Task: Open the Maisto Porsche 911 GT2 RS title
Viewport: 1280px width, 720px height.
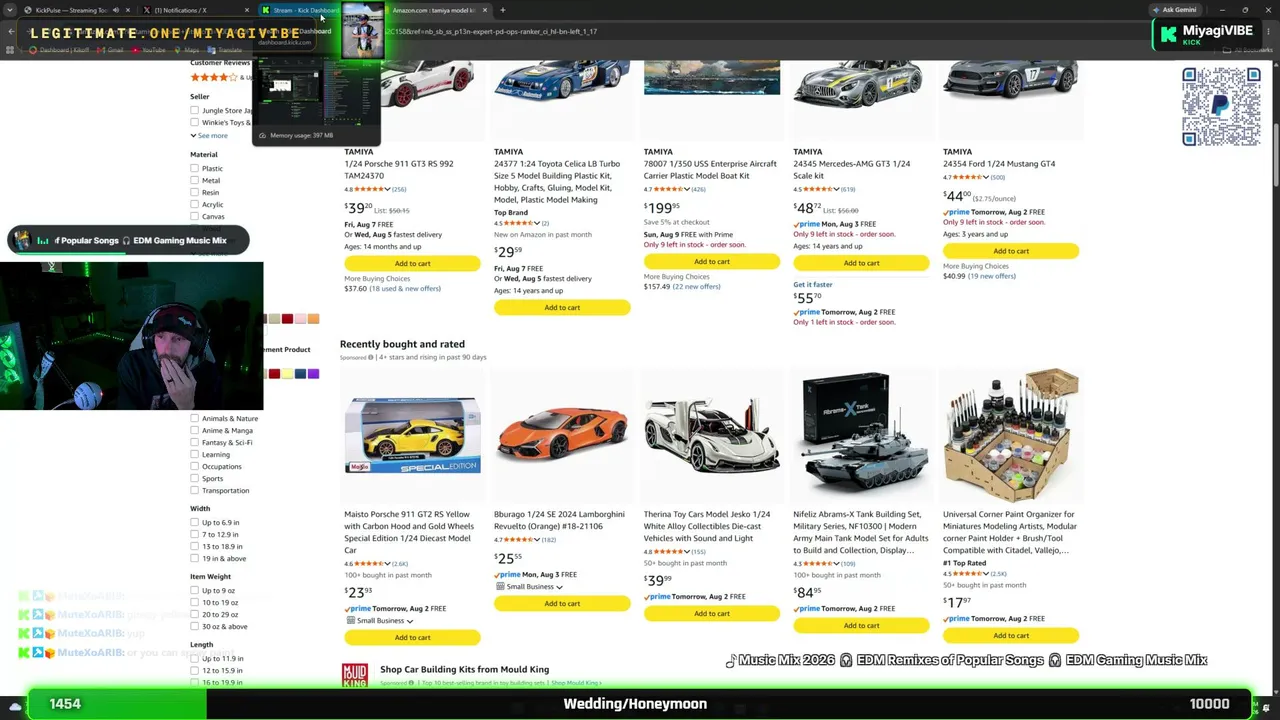Action: click(409, 532)
